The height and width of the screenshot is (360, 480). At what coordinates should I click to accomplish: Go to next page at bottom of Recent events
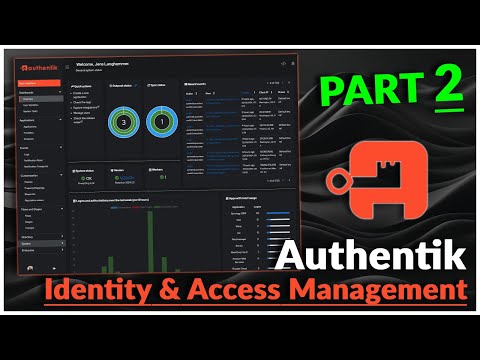(289, 180)
